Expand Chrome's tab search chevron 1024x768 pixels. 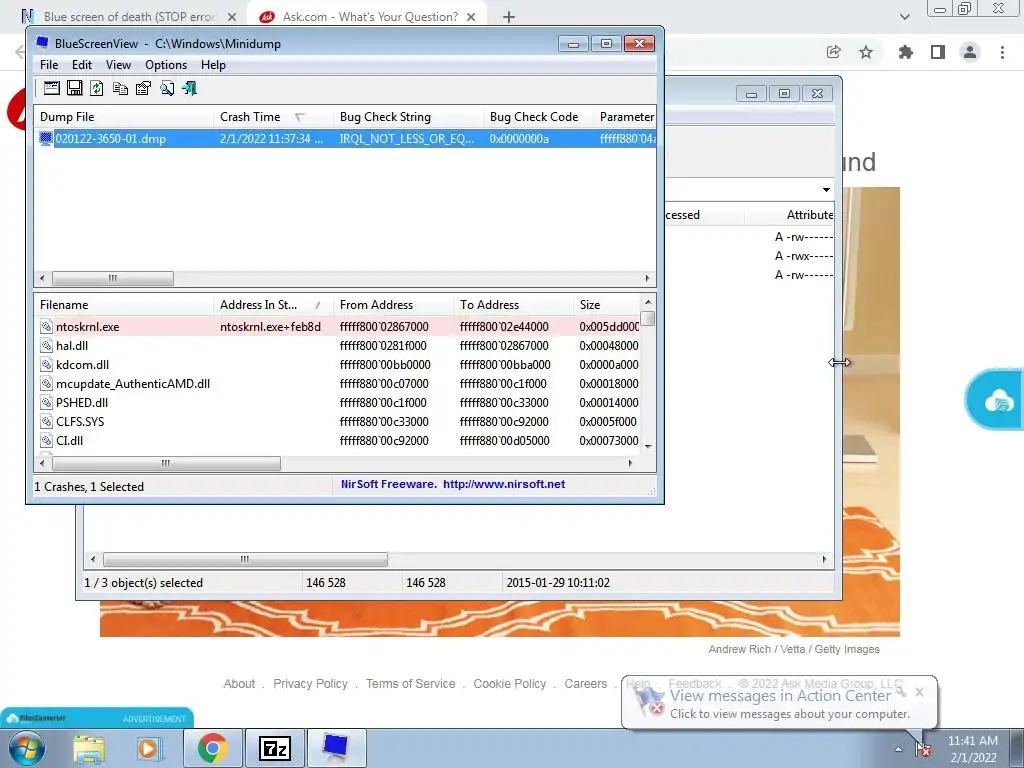(x=904, y=17)
